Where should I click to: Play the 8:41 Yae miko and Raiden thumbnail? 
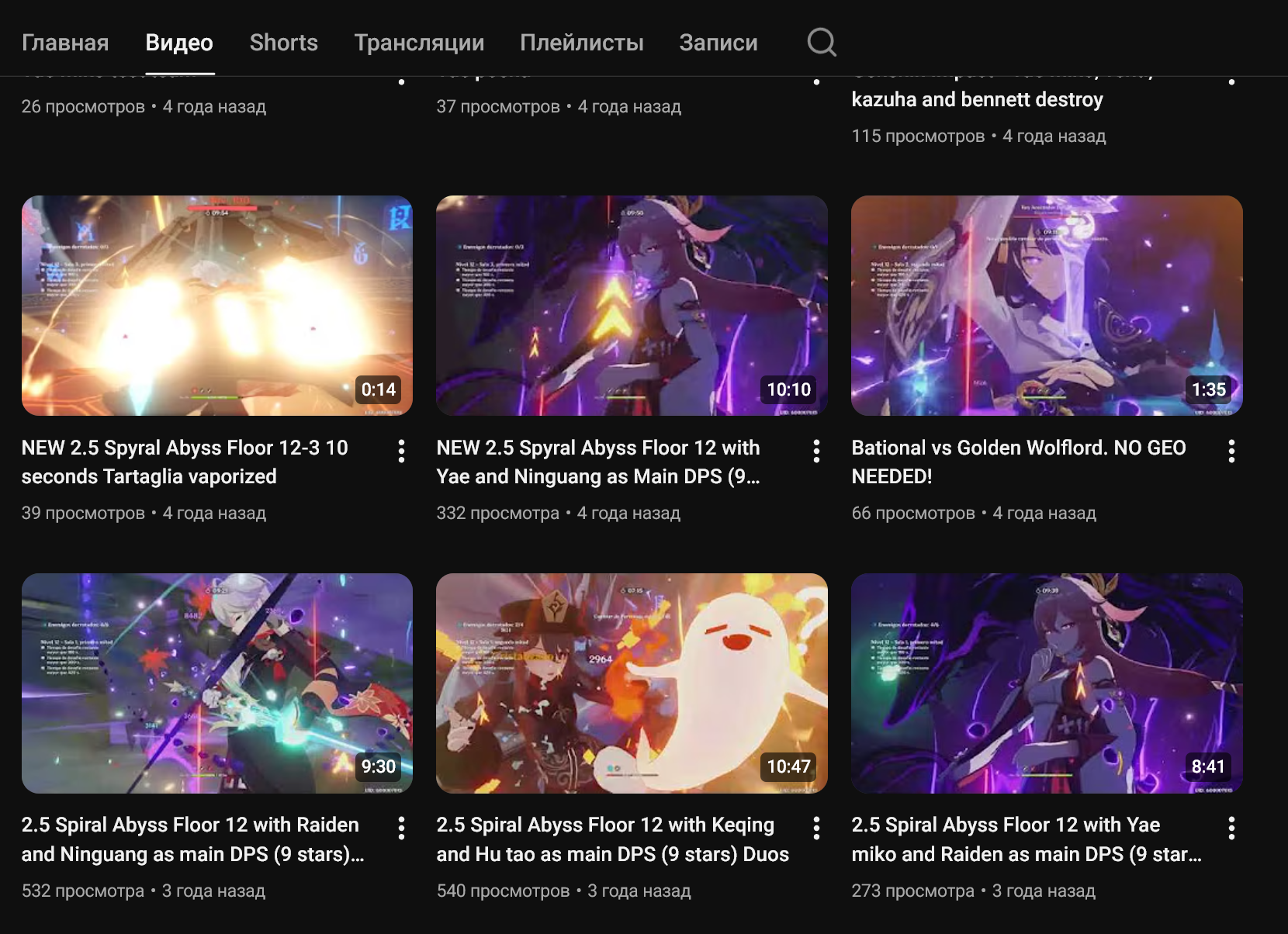(1047, 683)
